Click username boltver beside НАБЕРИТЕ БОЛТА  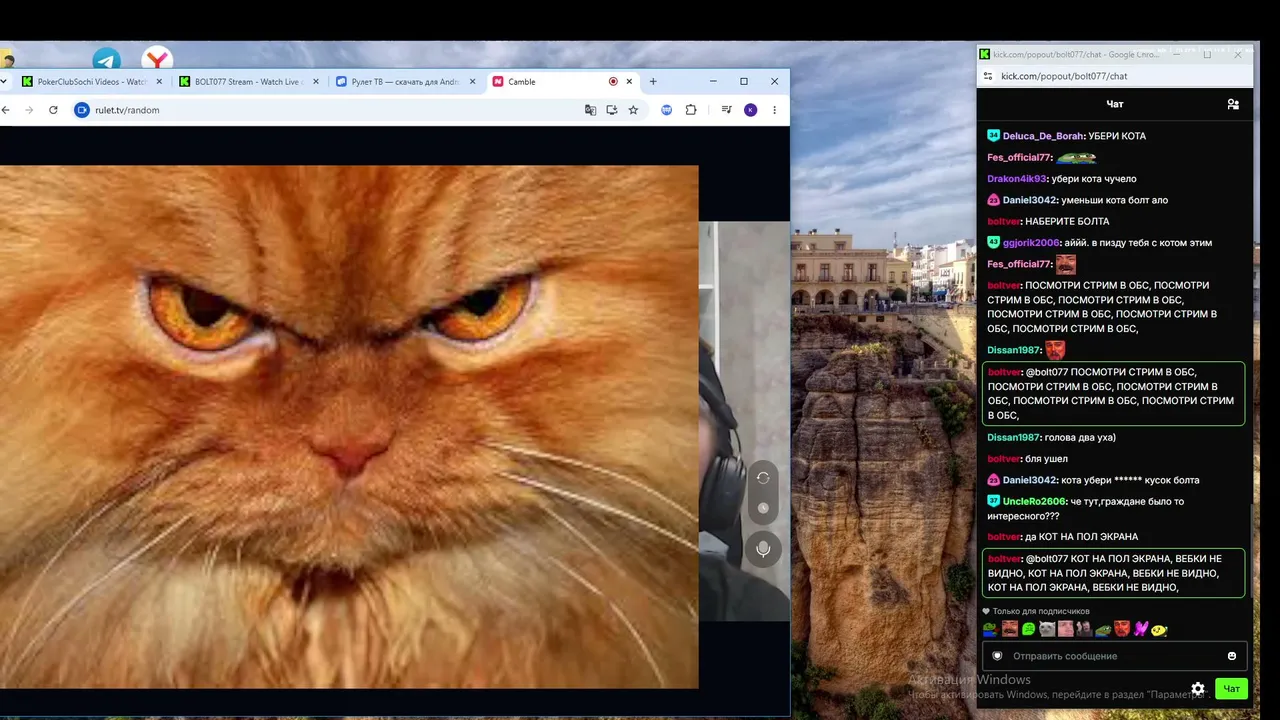coord(1003,222)
